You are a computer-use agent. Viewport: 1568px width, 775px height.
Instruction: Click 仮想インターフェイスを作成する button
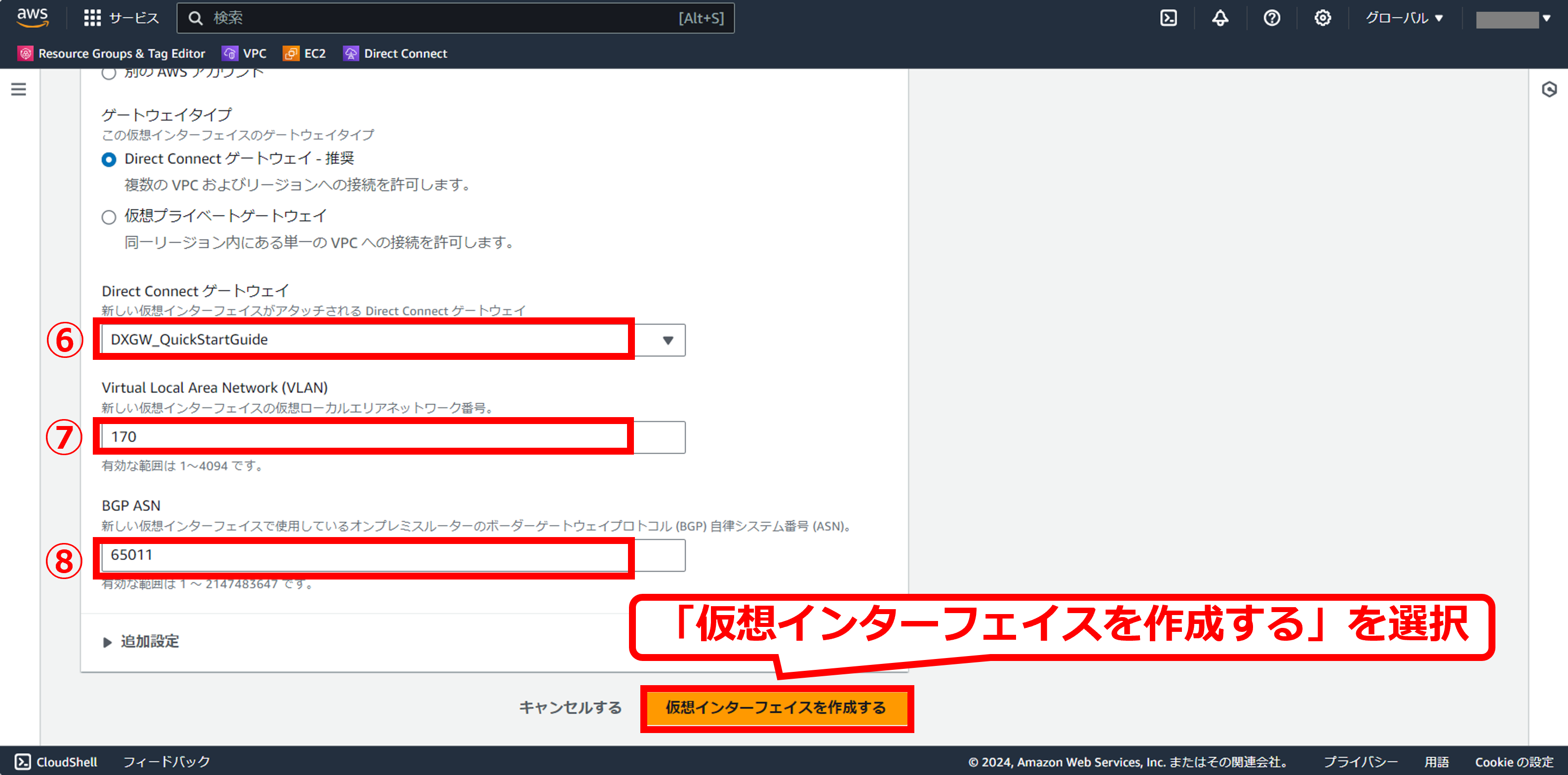[x=776, y=707]
